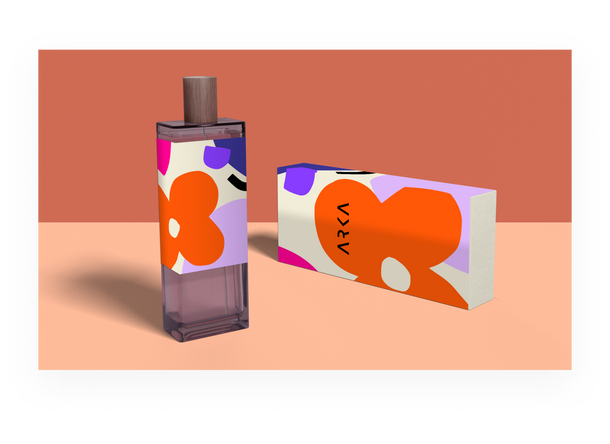This screenshot has width=610, height=444.
Task: Click the wooden cap of the perfume bottle
Action: pos(201,97)
